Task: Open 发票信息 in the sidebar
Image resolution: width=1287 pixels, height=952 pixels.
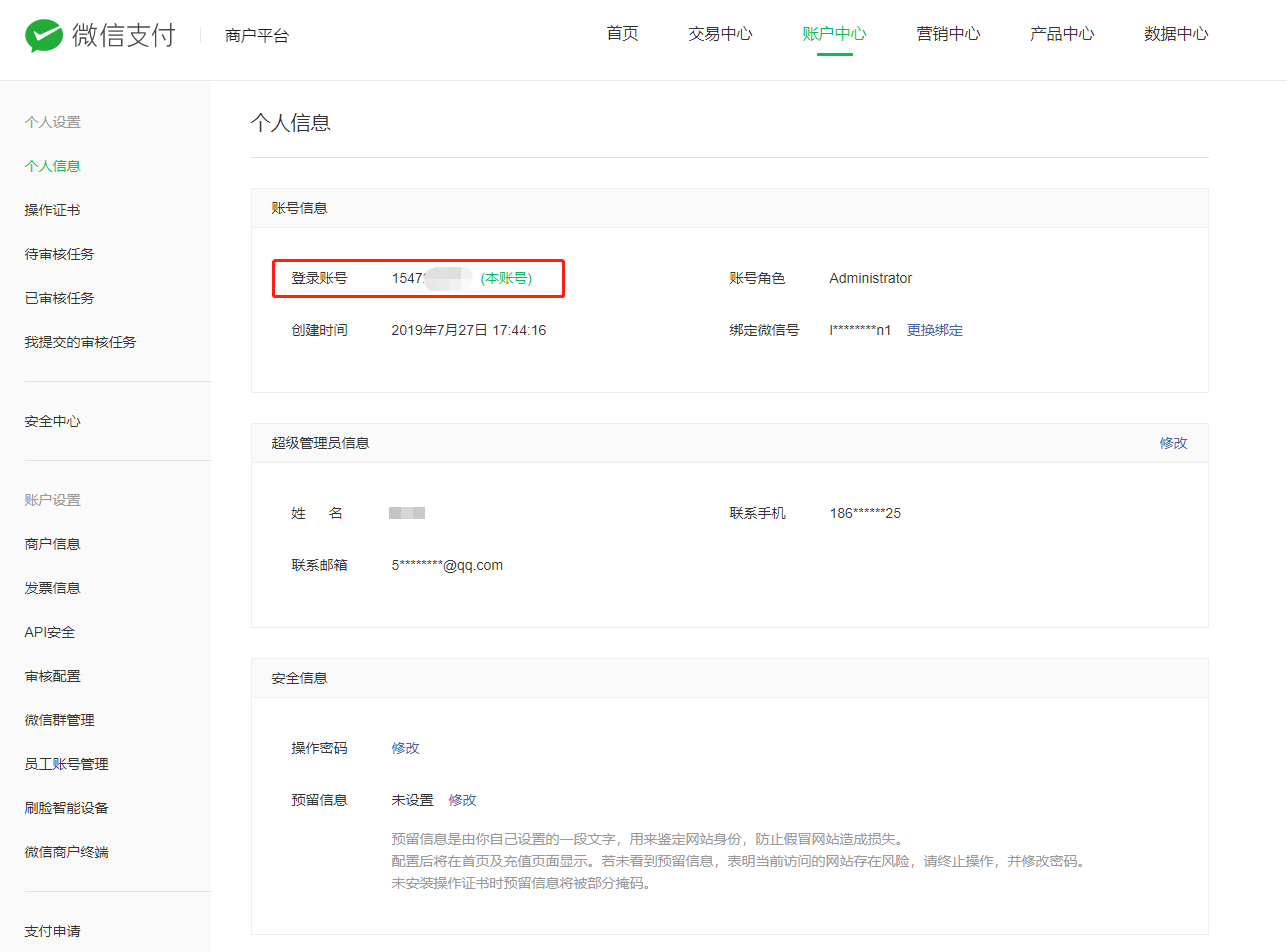Action: 52,588
